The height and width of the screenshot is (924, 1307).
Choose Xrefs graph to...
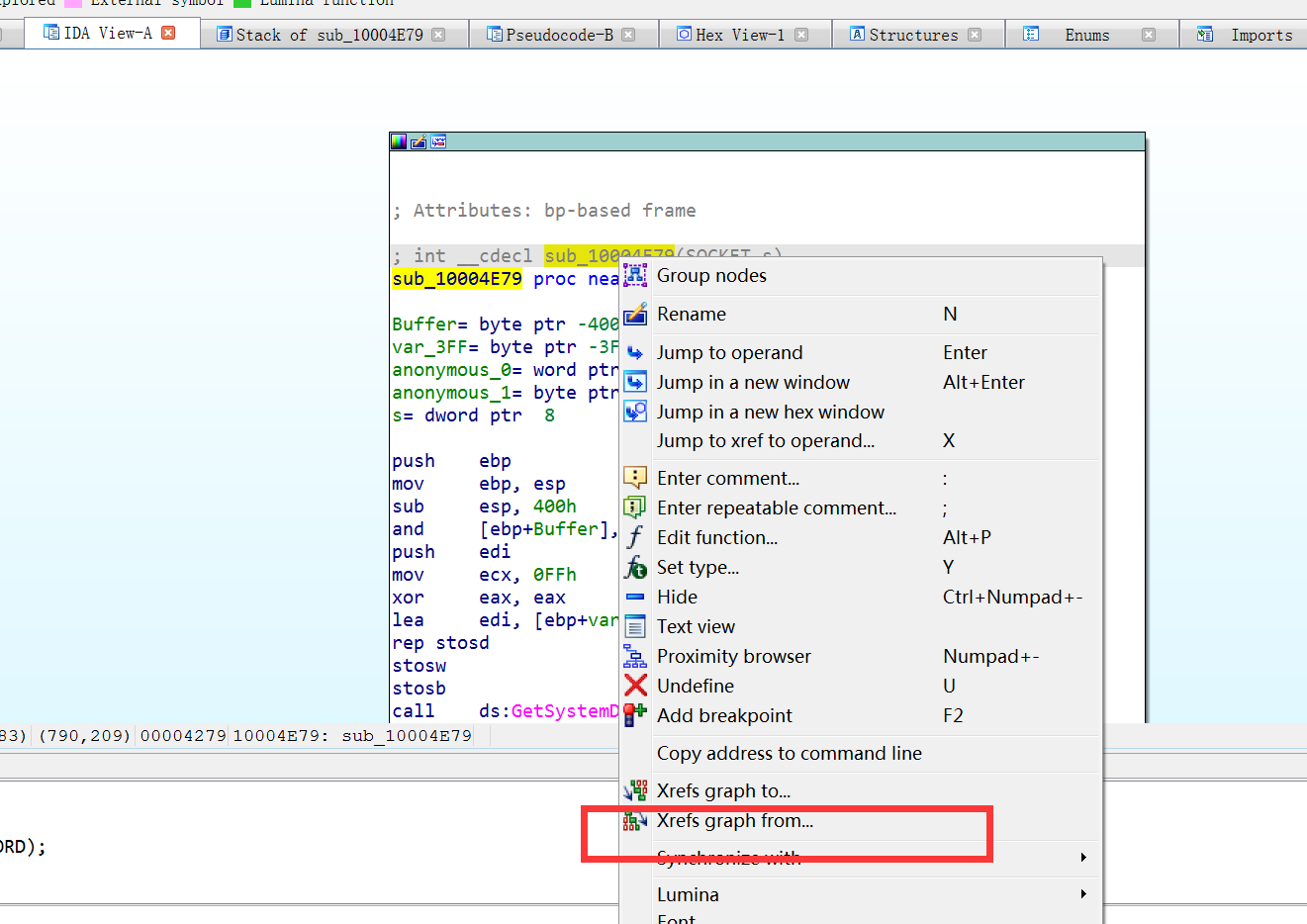[x=860, y=791]
